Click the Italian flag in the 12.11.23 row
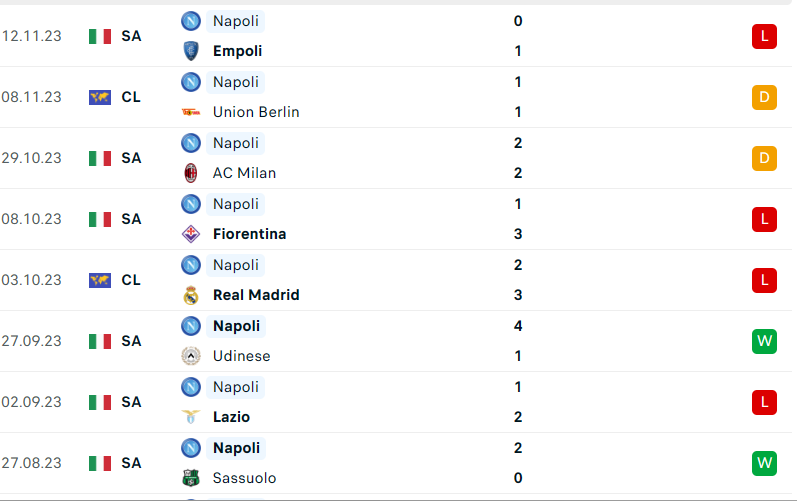797x501 pixels. [100, 36]
